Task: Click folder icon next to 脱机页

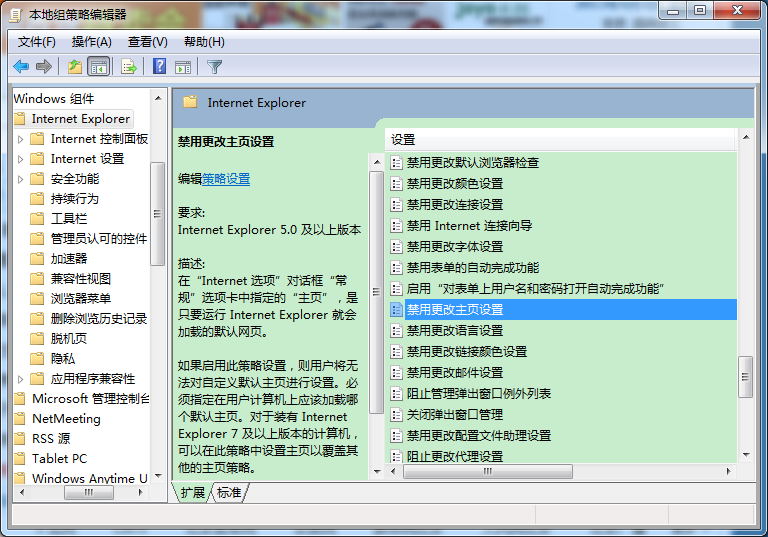Action: (37, 339)
